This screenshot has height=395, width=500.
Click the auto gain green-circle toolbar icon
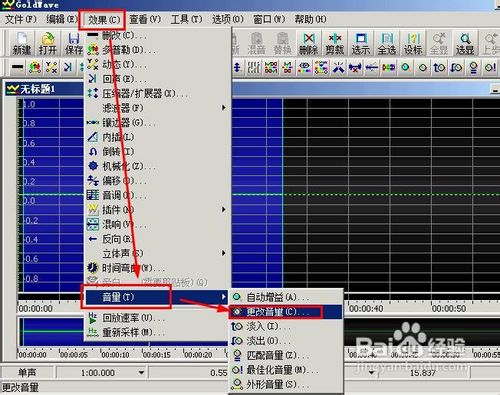tap(405, 68)
